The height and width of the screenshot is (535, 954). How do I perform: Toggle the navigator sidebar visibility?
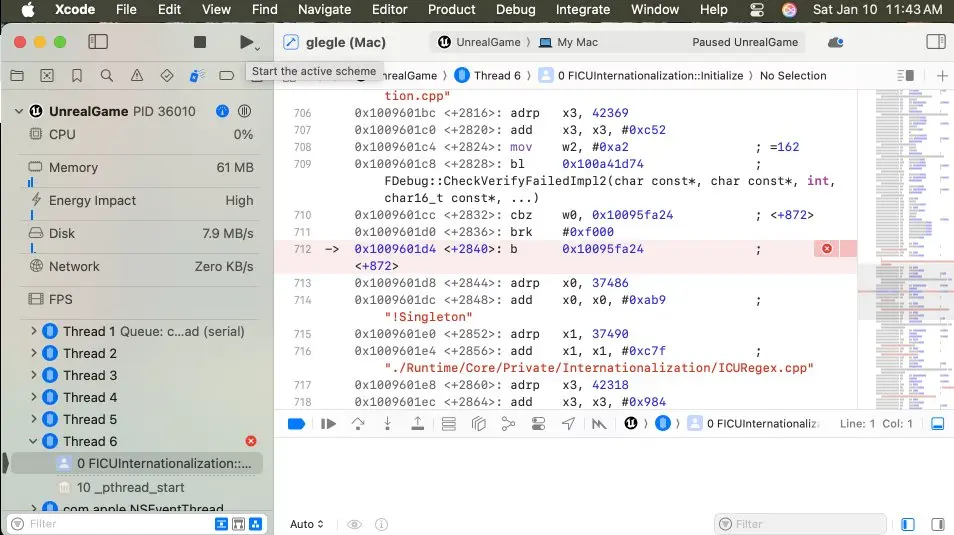pyautogui.click(x=98, y=42)
